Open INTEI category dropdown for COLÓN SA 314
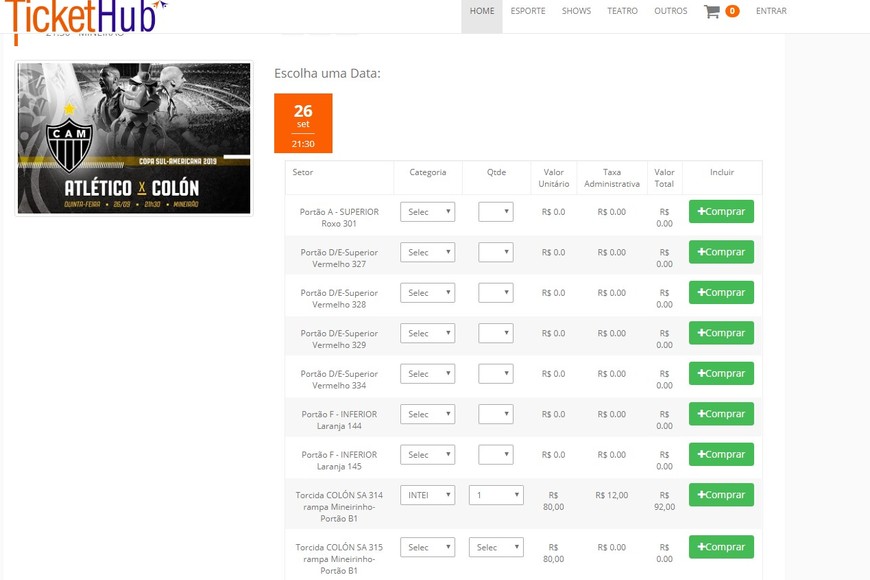This screenshot has height=580, width=870. tap(427, 495)
